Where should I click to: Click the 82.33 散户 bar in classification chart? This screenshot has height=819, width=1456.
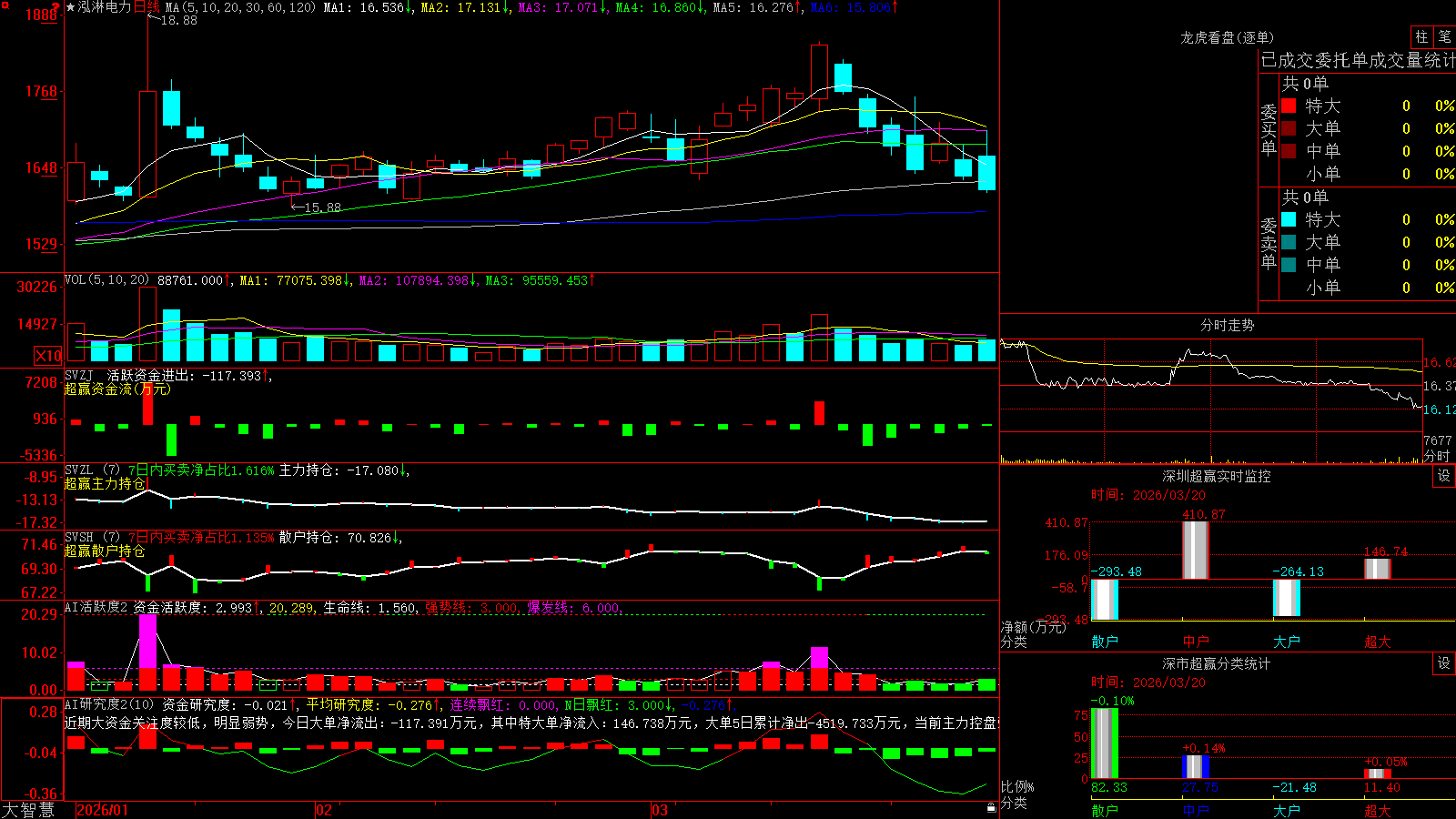[x=1104, y=743]
